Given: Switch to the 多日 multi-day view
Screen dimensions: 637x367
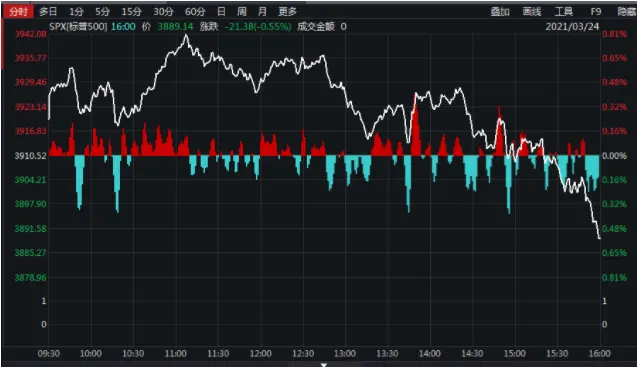Looking at the screenshot, I should click(48, 12).
